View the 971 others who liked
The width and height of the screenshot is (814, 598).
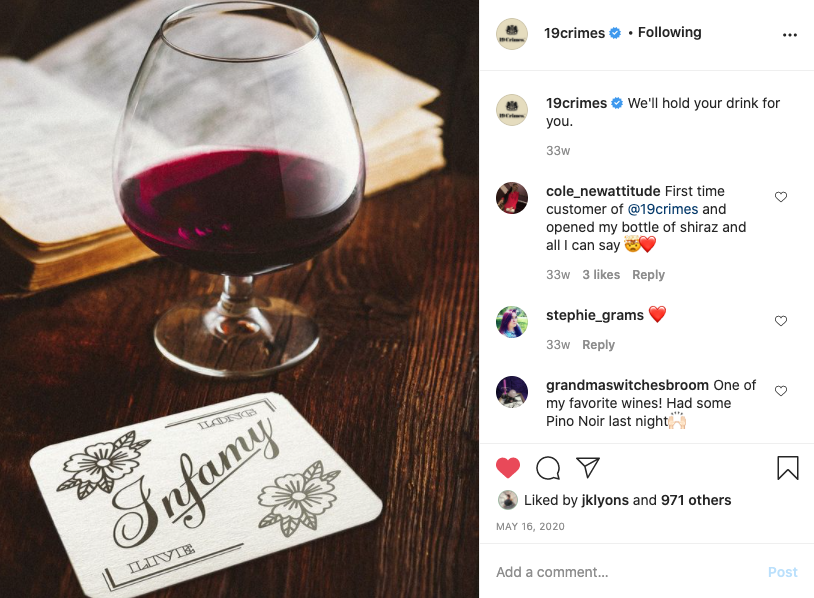click(x=696, y=500)
